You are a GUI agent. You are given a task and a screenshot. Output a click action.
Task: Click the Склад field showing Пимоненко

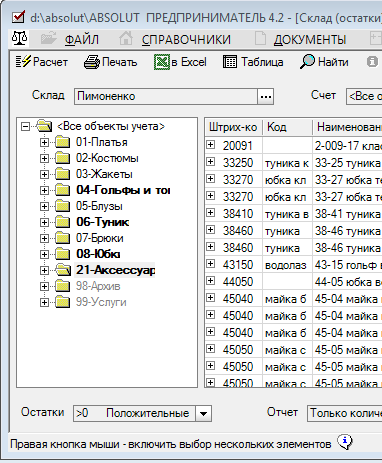click(166, 97)
